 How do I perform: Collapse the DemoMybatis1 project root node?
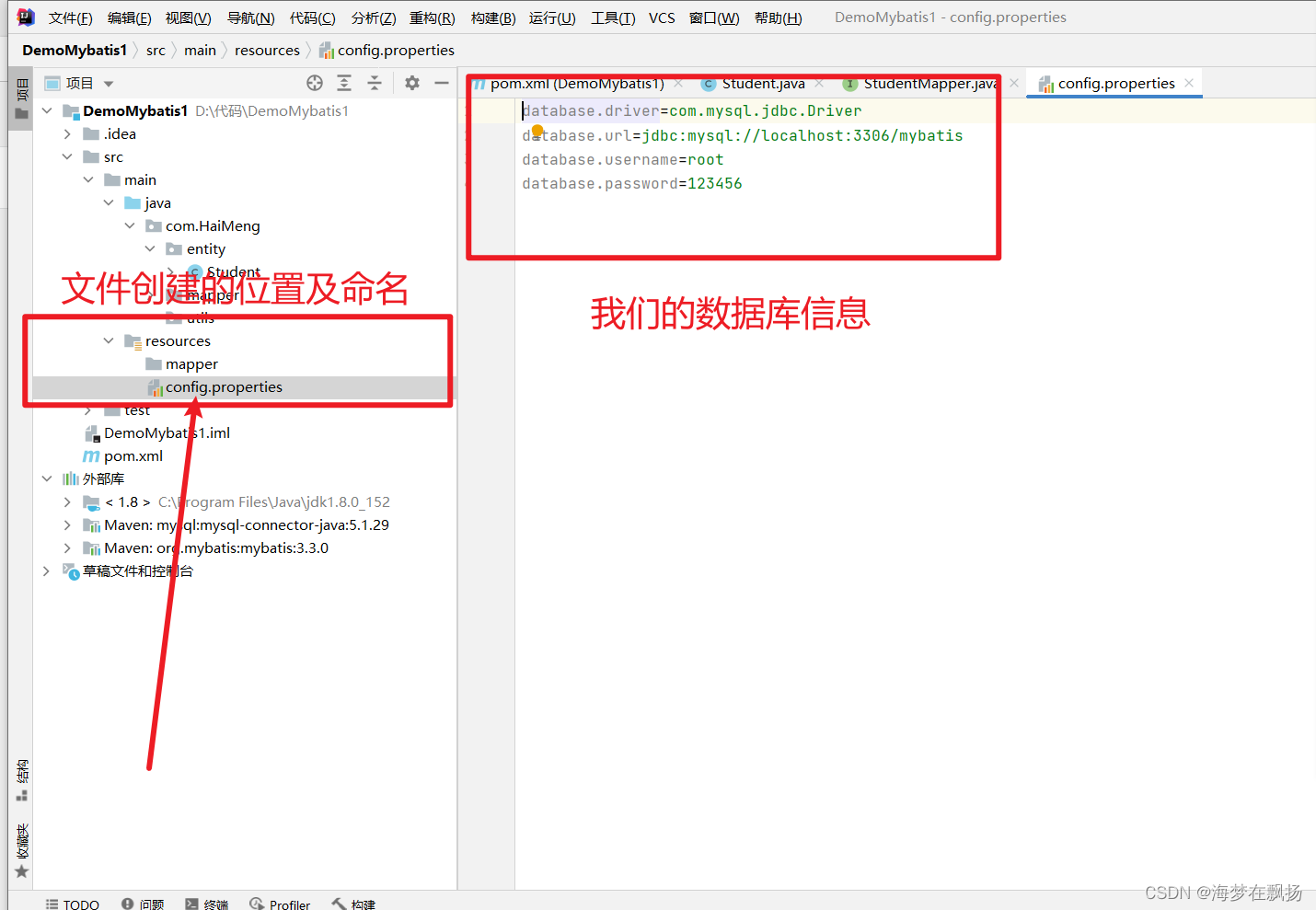pos(47,110)
